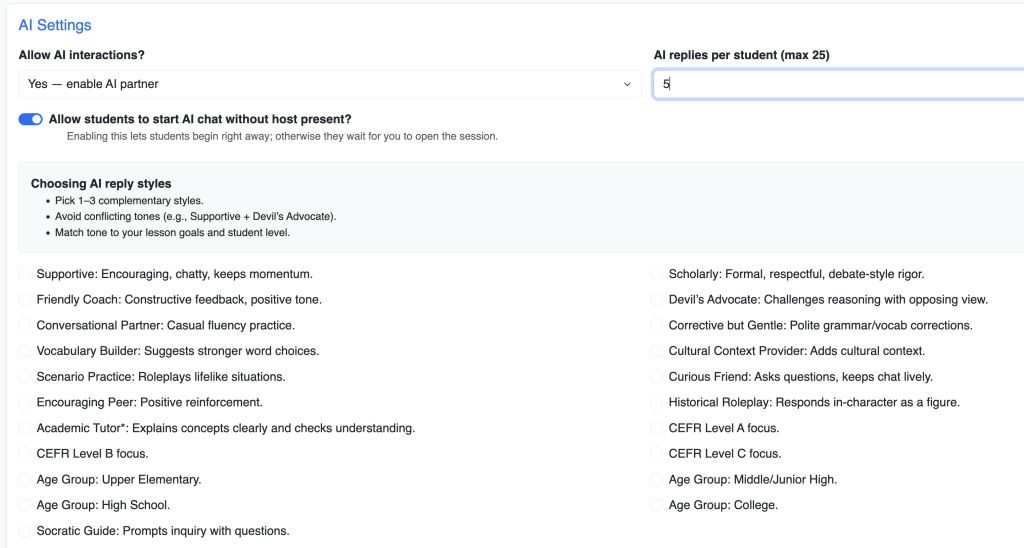Tick the Vocabulary Builder option
This screenshot has width=1024, height=548.
point(24,351)
